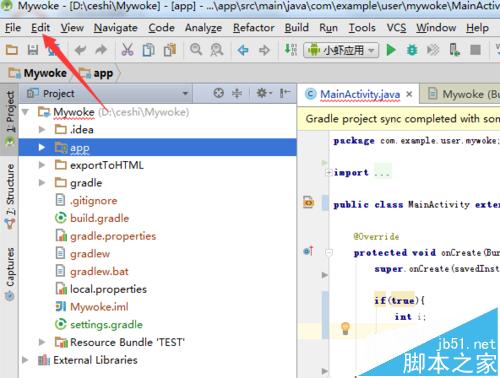Click the gray Stop square icon

click(476, 50)
